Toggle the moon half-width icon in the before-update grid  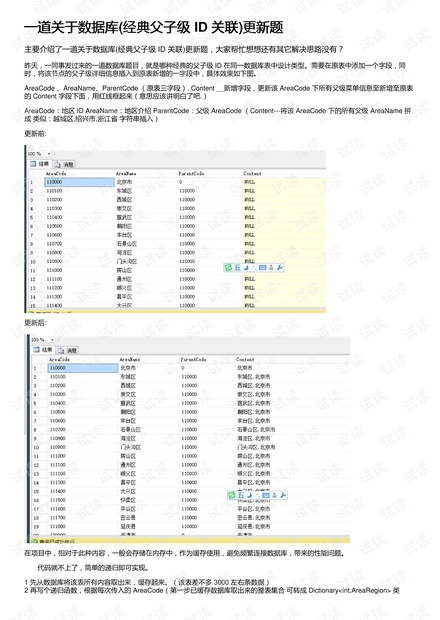(x=245, y=268)
